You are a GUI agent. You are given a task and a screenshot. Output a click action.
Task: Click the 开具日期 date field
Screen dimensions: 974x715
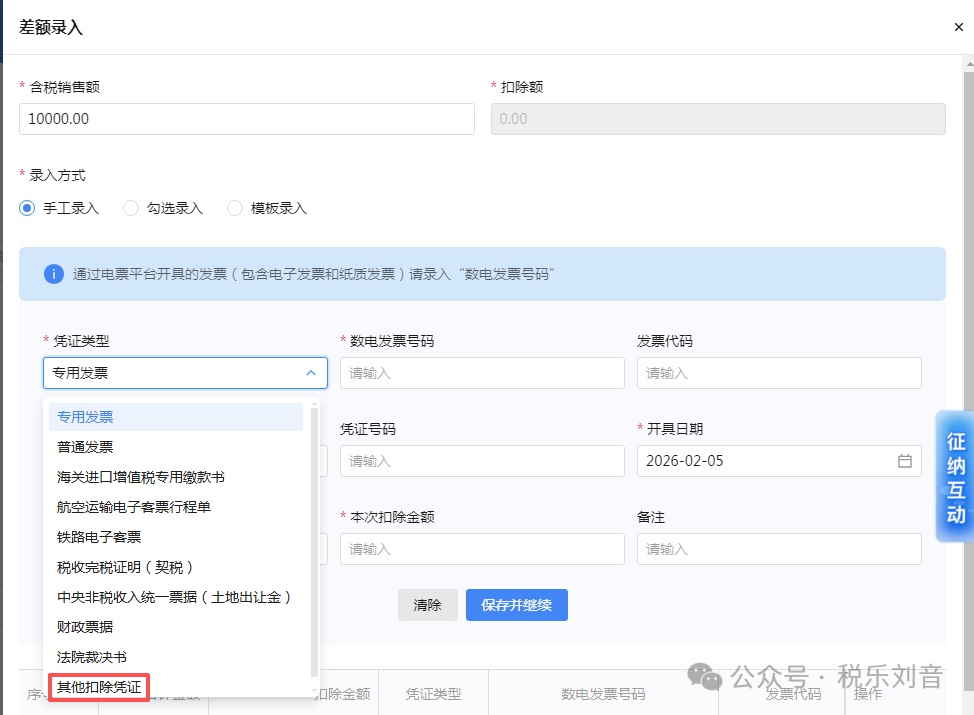click(779, 461)
